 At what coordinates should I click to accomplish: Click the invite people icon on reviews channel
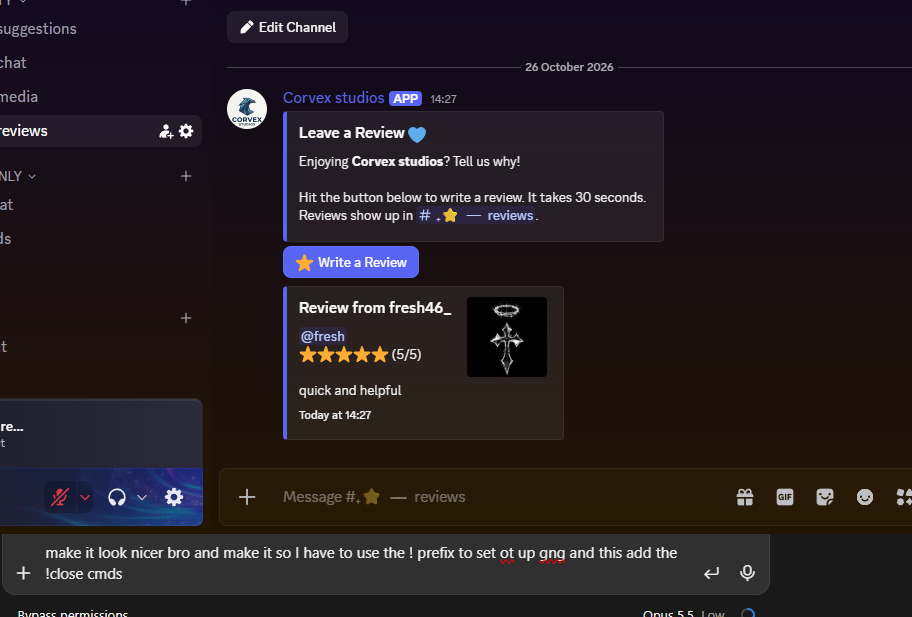point(166,131)
